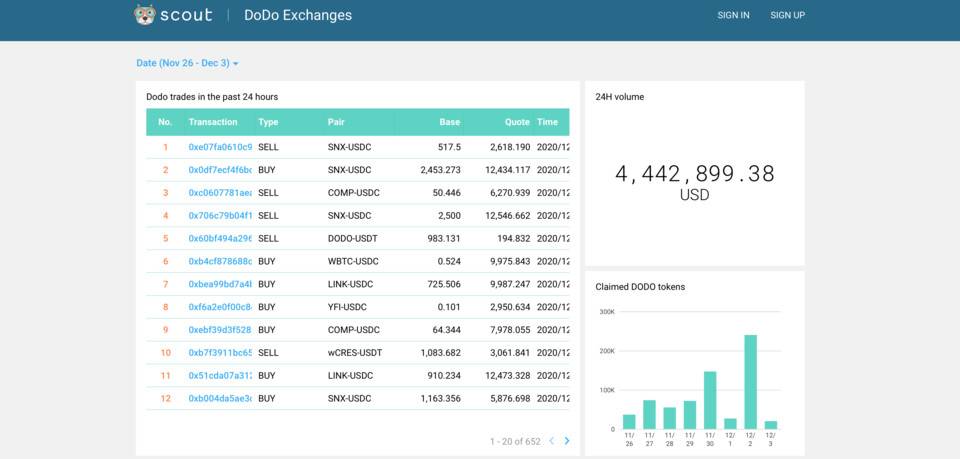This screenshot has width=960, height=459.
Task: Click the 12/2 bar in Claimed DODO chart
Action: pyautogui.click(x=750, y=382)
